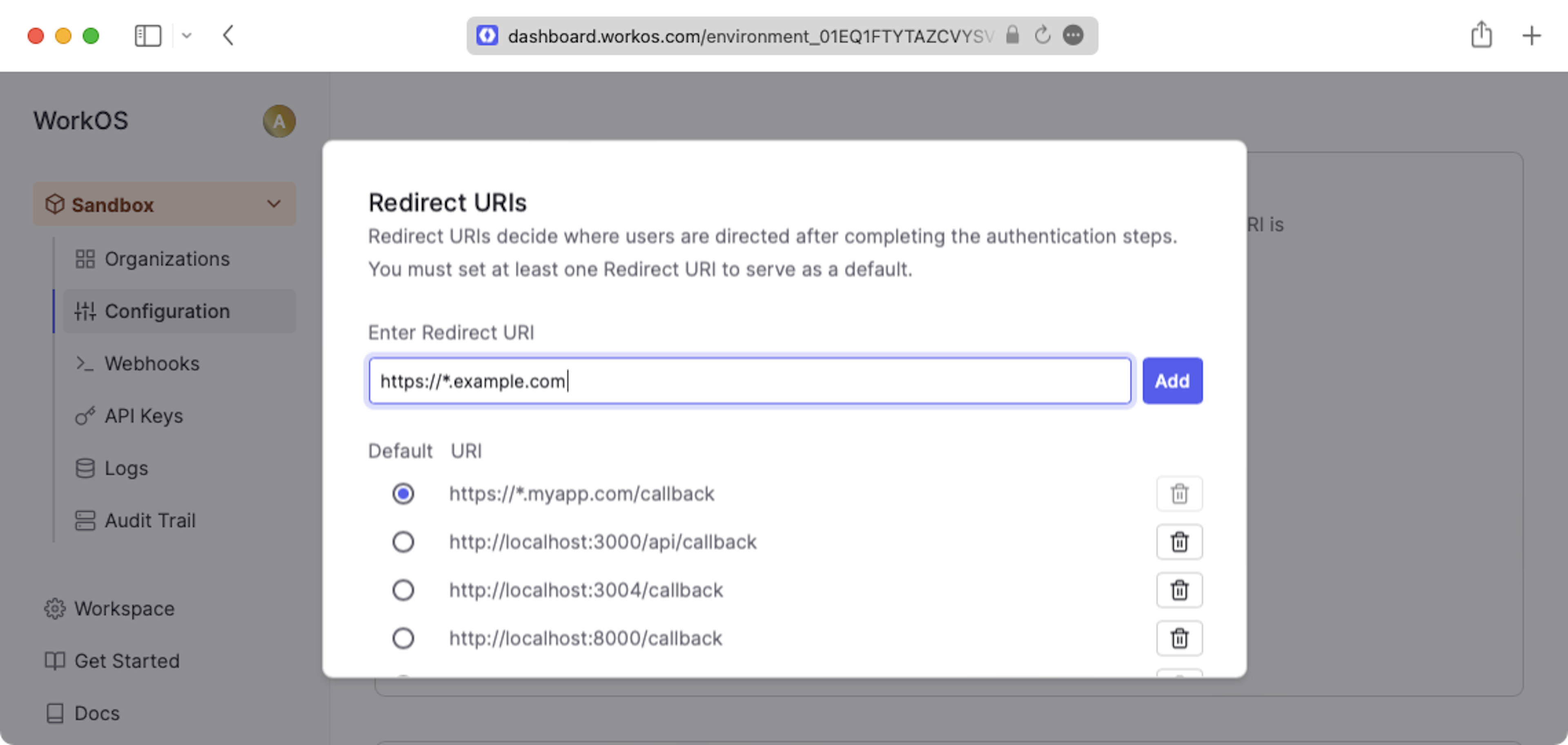The height and width of the screenshot is (745, 1568).
Task: Click trash icon for localhost:3004/callback
Action: (1179, 590)
